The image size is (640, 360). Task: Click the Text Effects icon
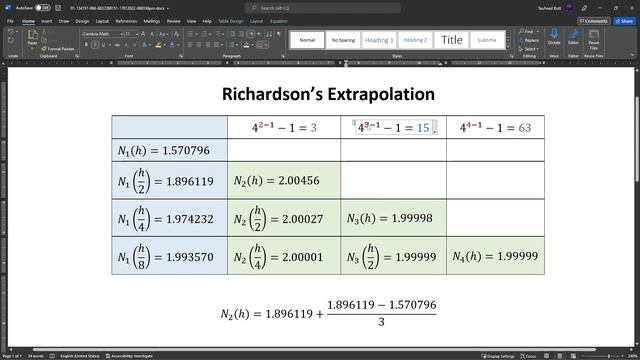144,45
